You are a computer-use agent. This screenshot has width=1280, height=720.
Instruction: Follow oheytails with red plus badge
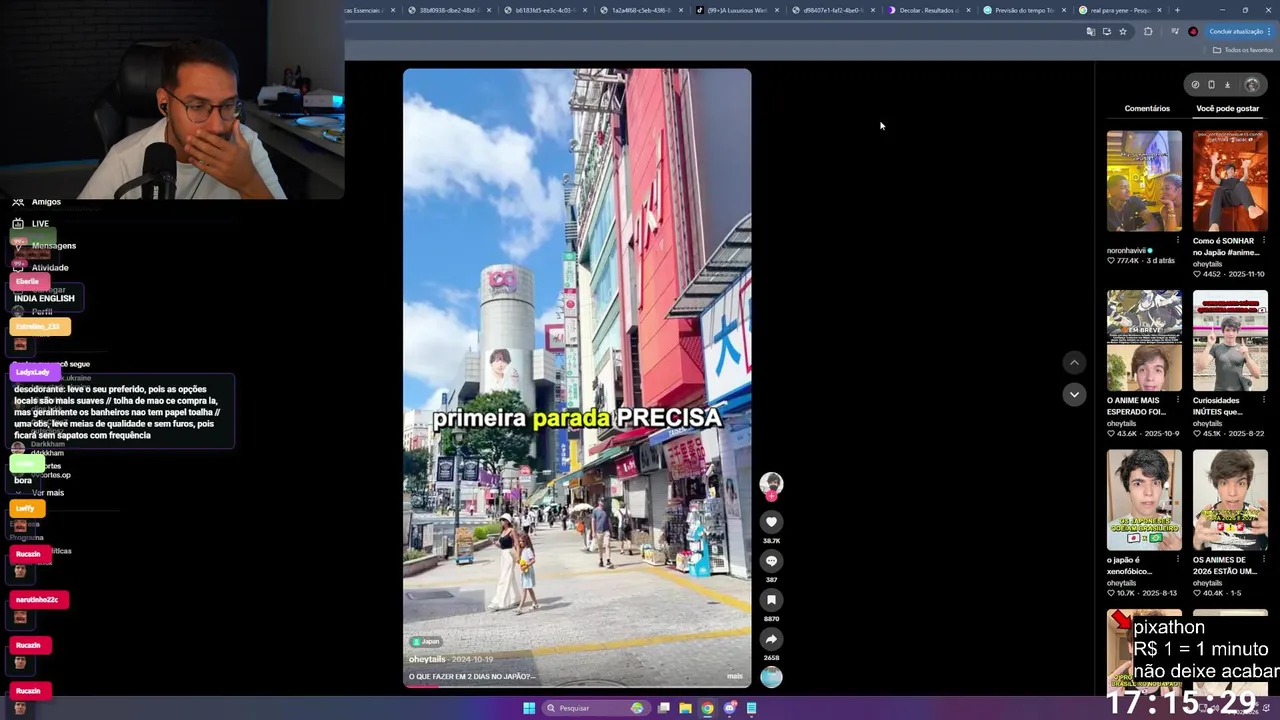(771, 496)
